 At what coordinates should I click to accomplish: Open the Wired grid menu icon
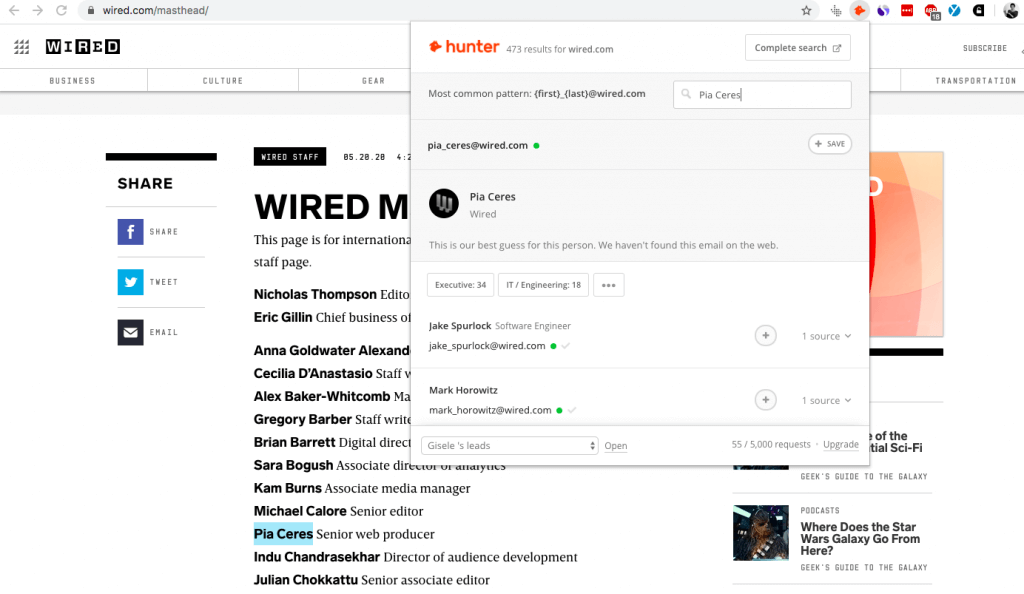tap(22, 46)
